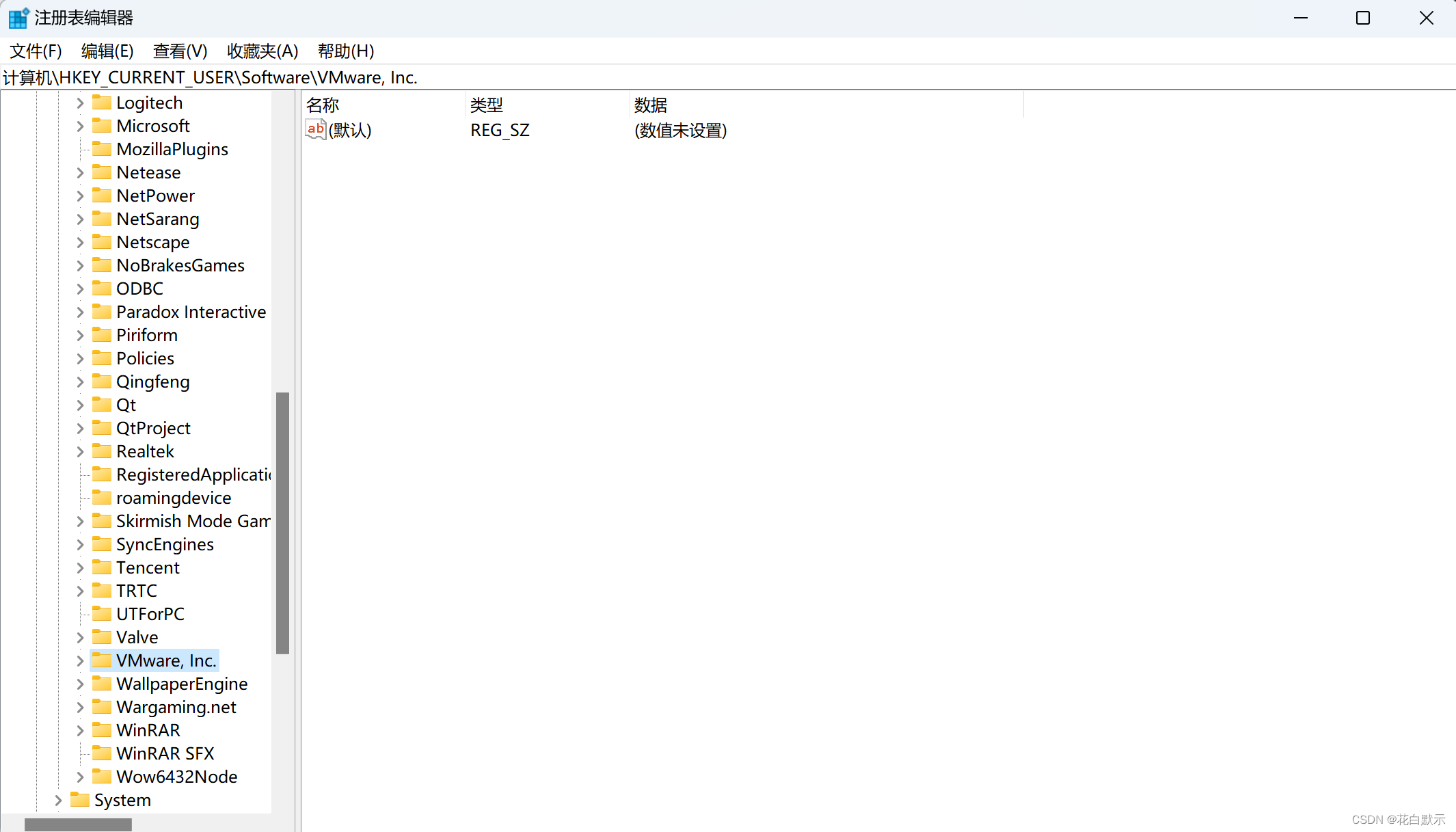Expand the Netease key chevron
Image resolution: width=1456 pixels, height=832 pixels.
[80, 172]
